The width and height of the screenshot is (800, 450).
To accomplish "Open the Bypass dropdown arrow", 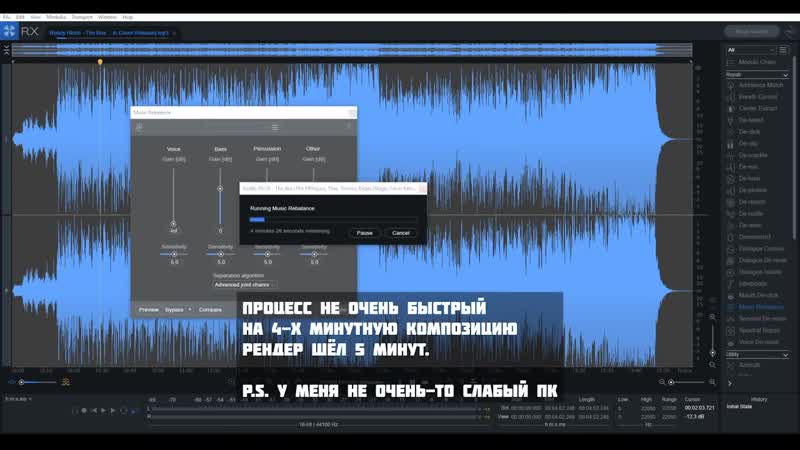I will tap(190, 310).
